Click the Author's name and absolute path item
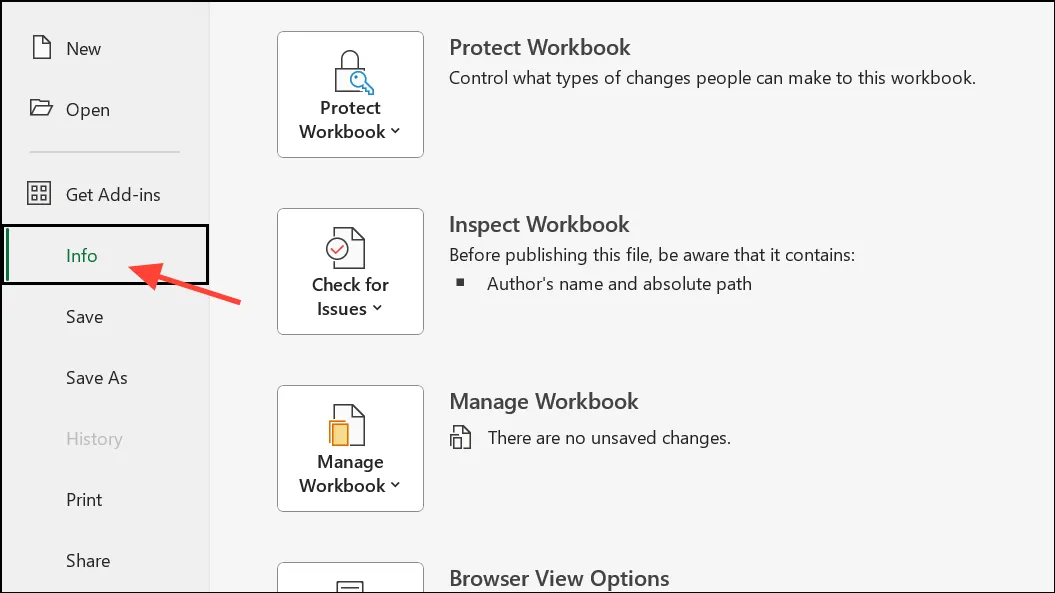 tap(619, 284)
